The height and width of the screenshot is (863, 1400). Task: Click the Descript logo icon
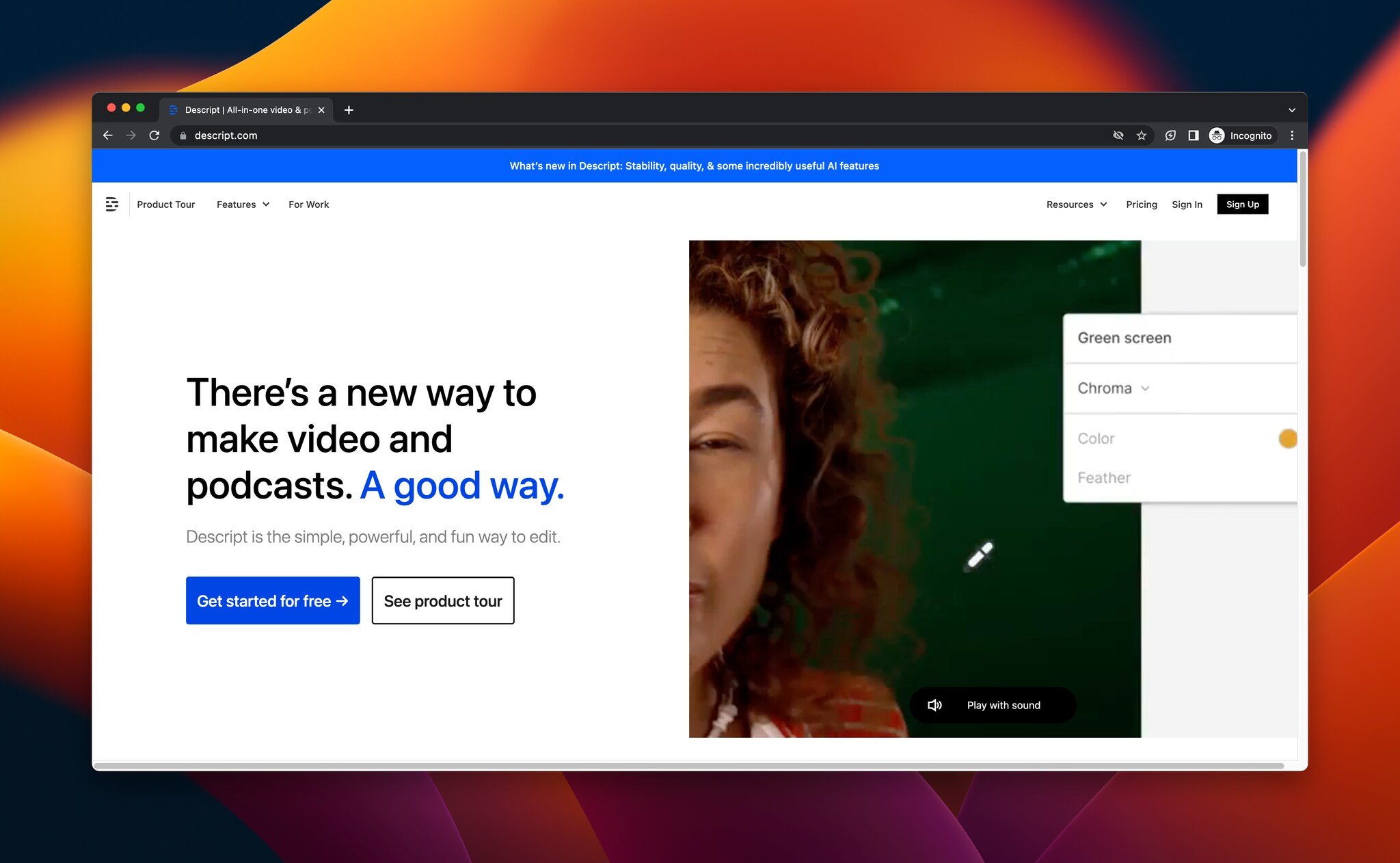tap(112, 204)
